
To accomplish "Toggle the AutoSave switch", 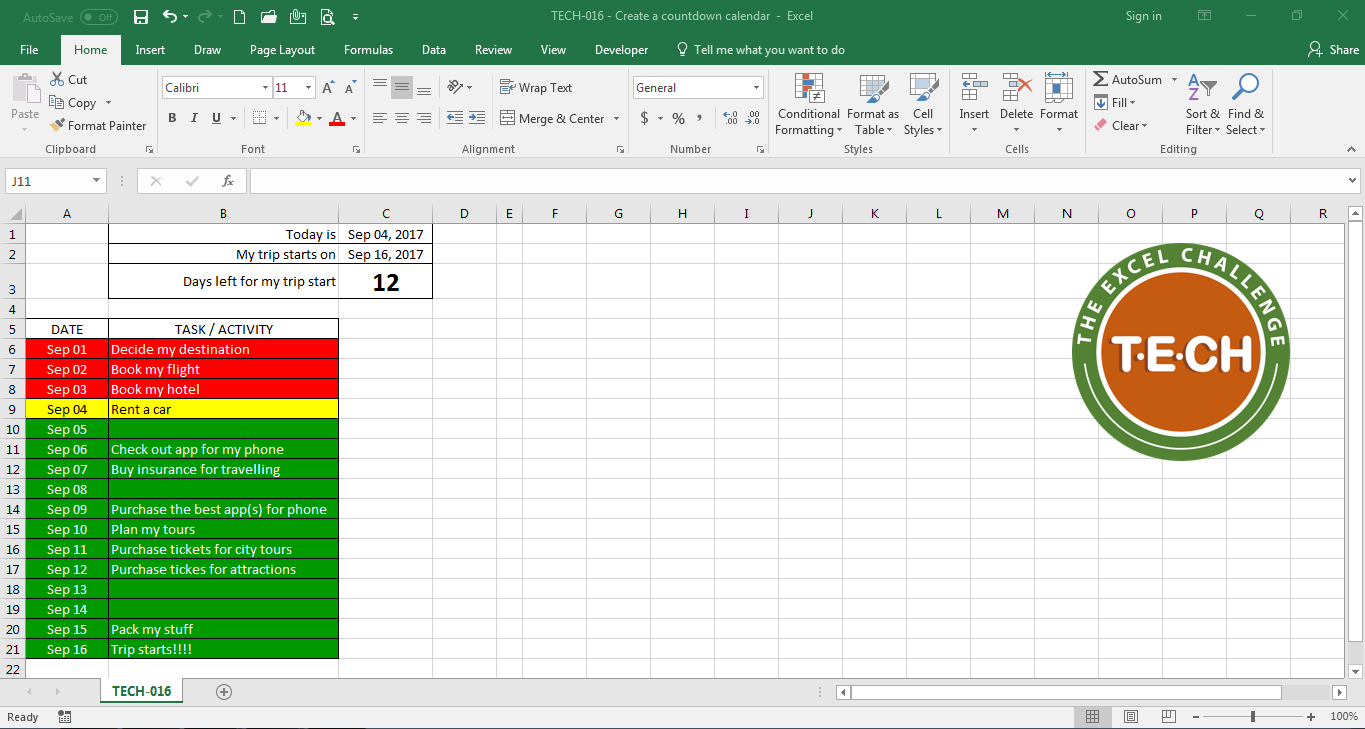I will (x=98, y=16).
